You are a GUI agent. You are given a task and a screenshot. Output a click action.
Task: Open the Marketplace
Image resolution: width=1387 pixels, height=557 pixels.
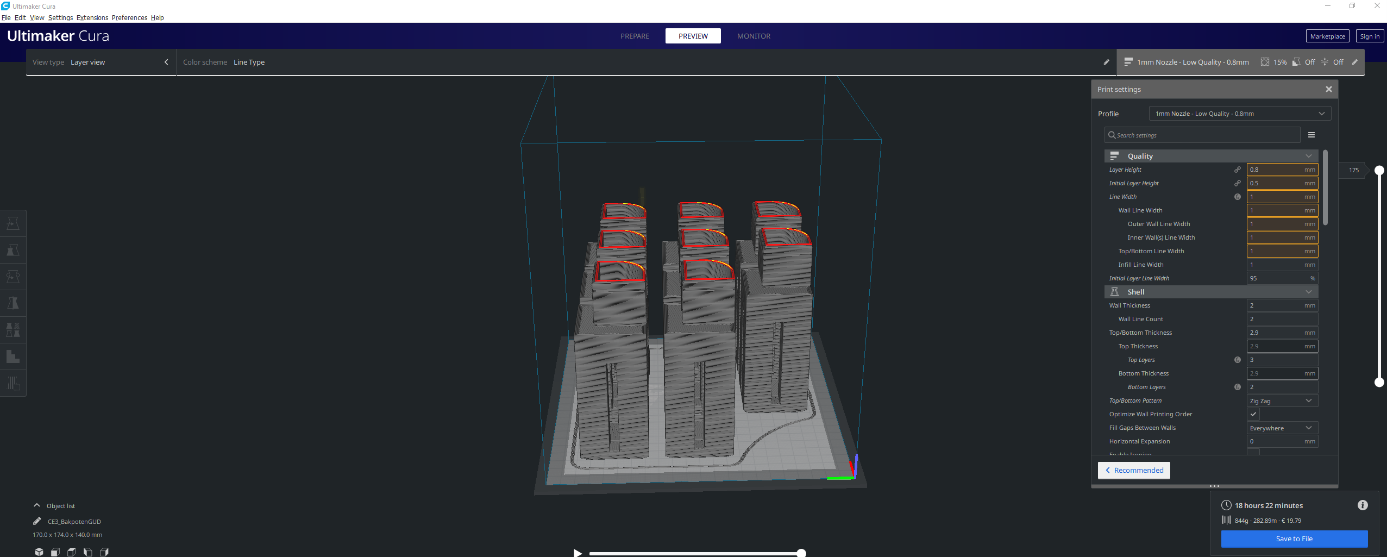[x=1328, y=36]
